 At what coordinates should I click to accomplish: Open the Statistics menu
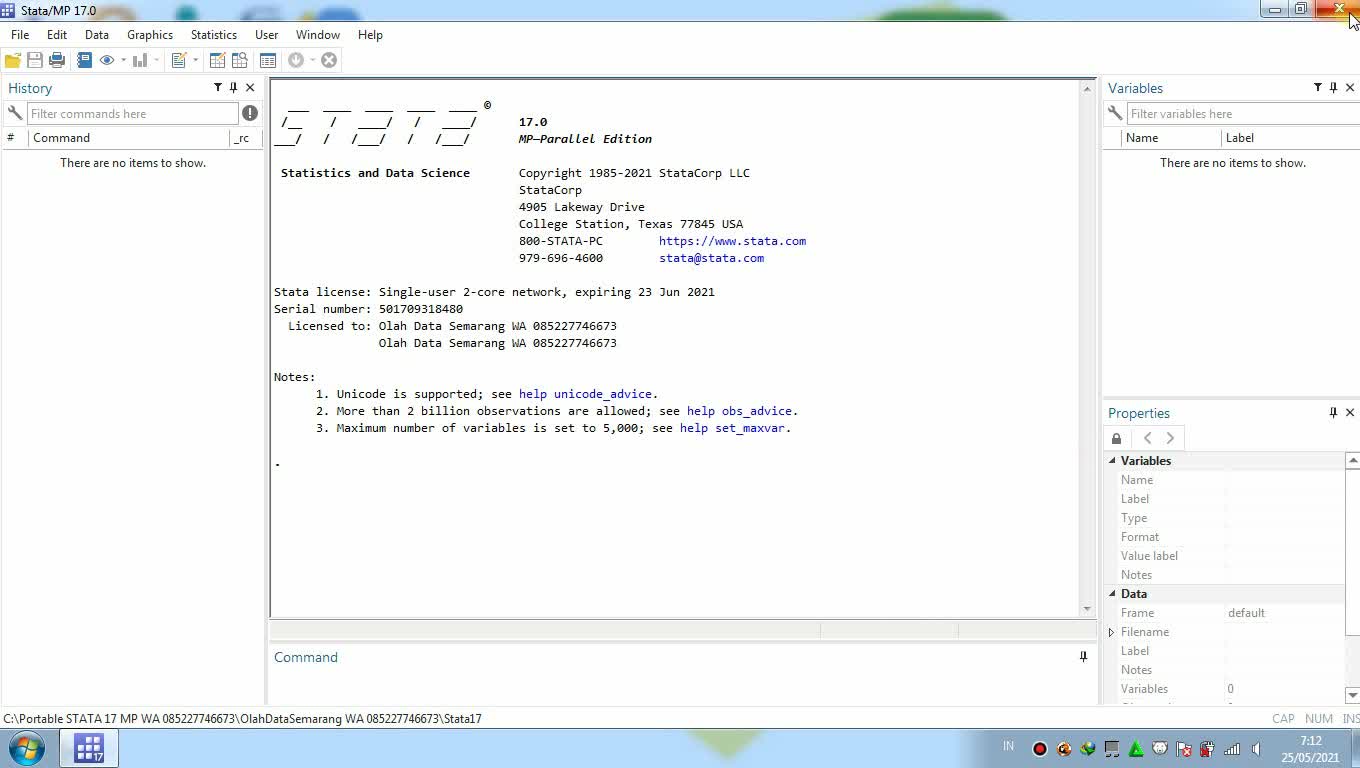214,34
